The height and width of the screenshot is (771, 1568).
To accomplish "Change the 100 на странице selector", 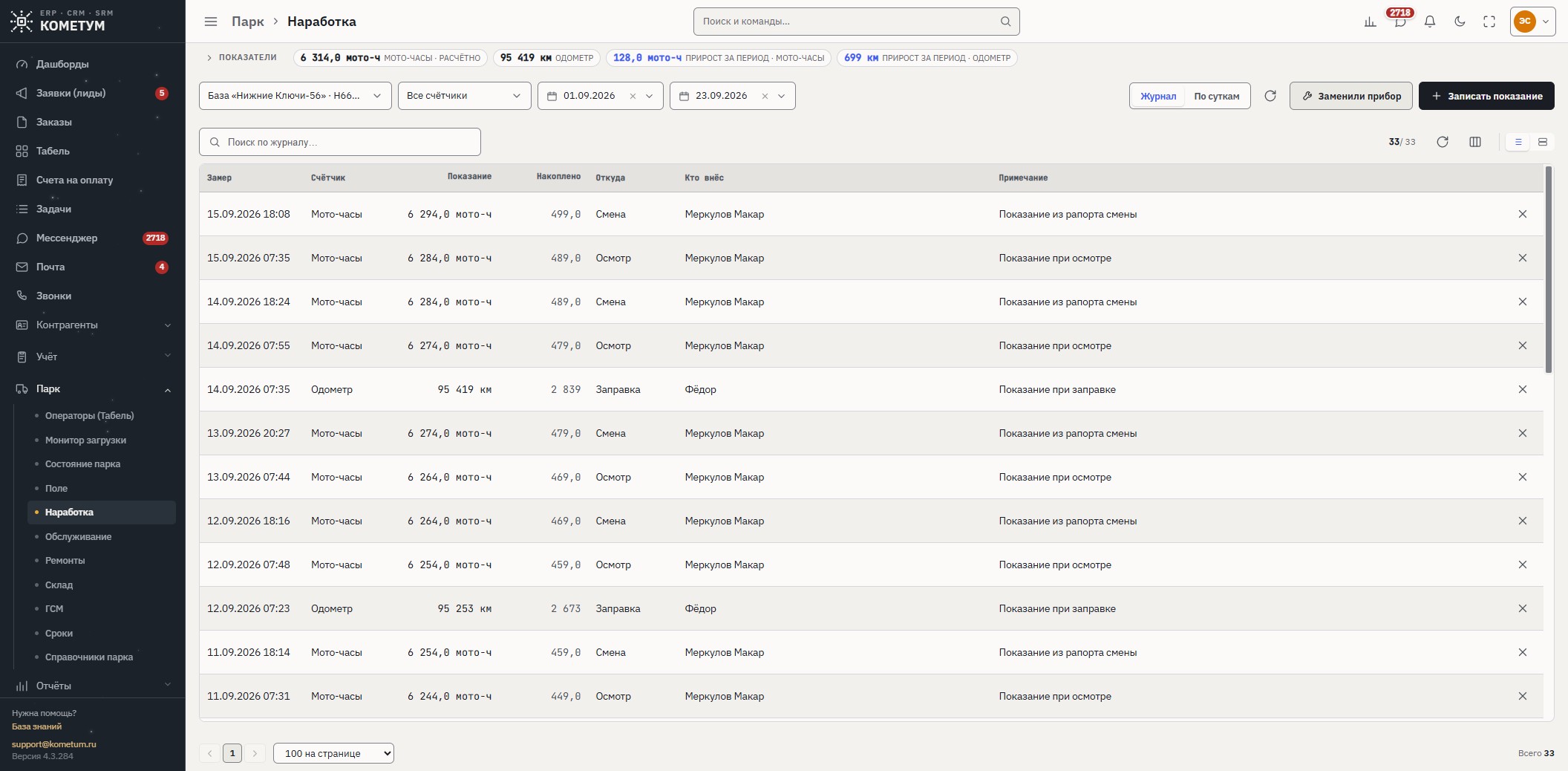I will point(333,753).
